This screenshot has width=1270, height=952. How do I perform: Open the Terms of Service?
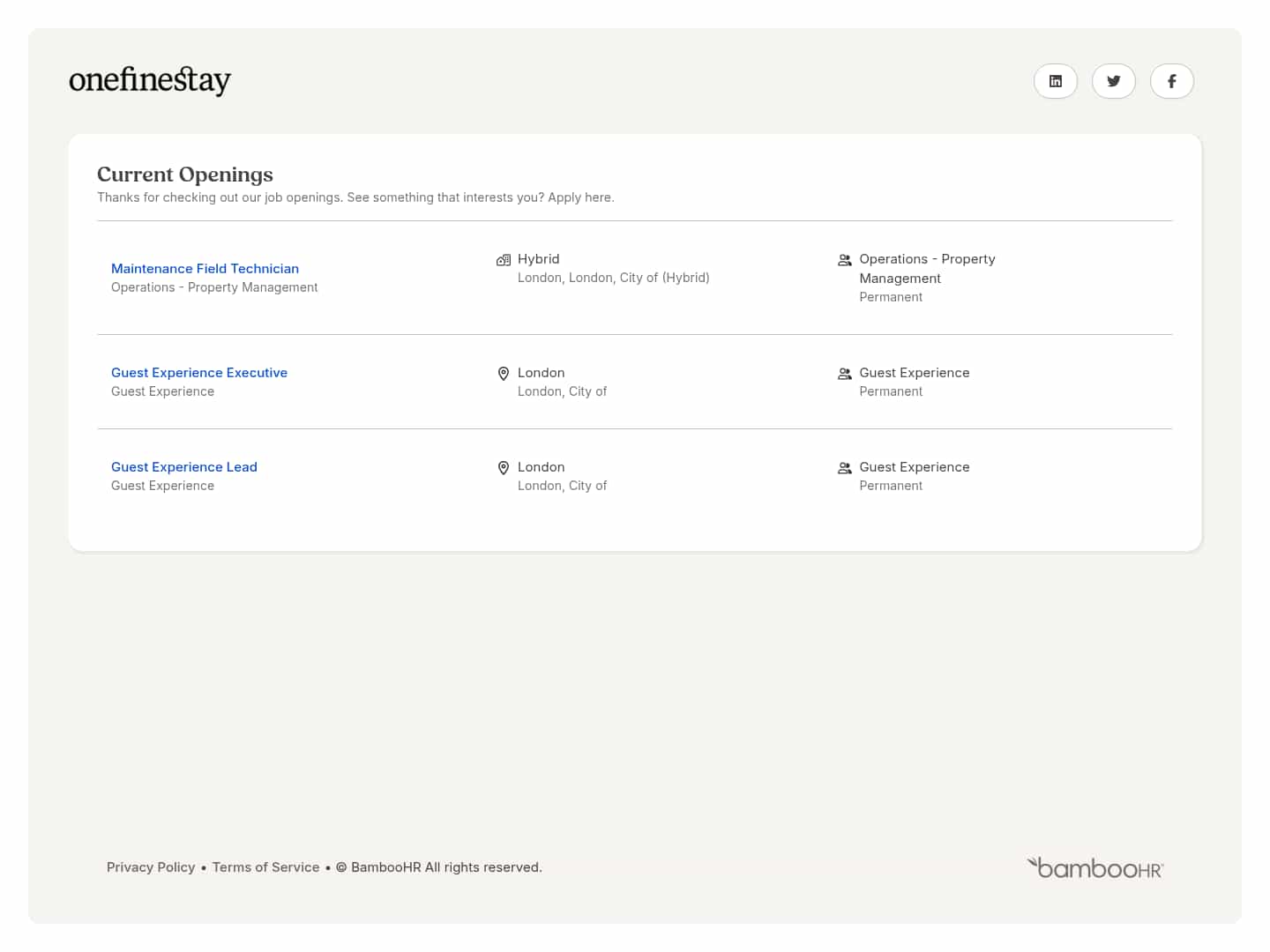pyautogui.click(x=265, y=867)
